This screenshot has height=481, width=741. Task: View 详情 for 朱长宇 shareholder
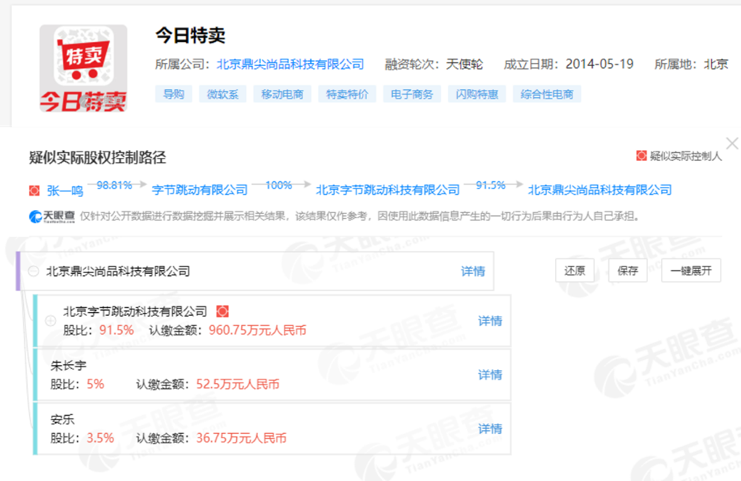tap(490, 375)
